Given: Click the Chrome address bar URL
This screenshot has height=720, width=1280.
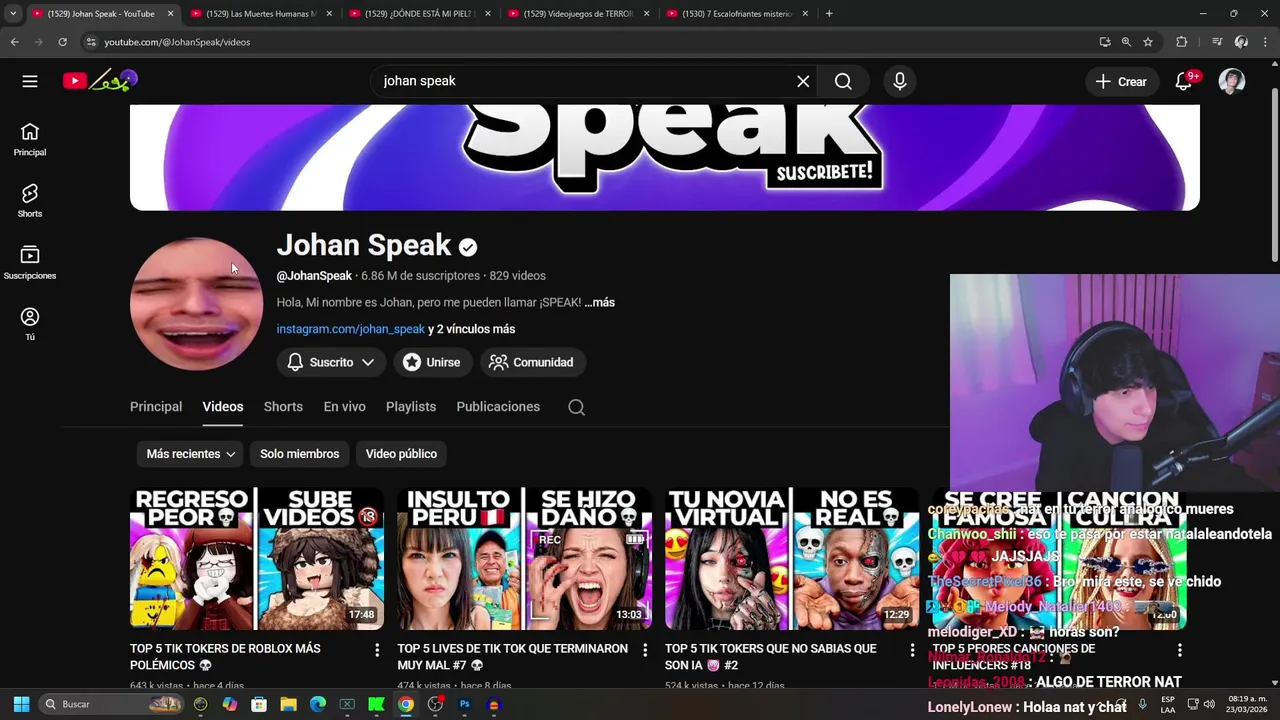Looking at the screenshot, I should (x=177, y=42).
